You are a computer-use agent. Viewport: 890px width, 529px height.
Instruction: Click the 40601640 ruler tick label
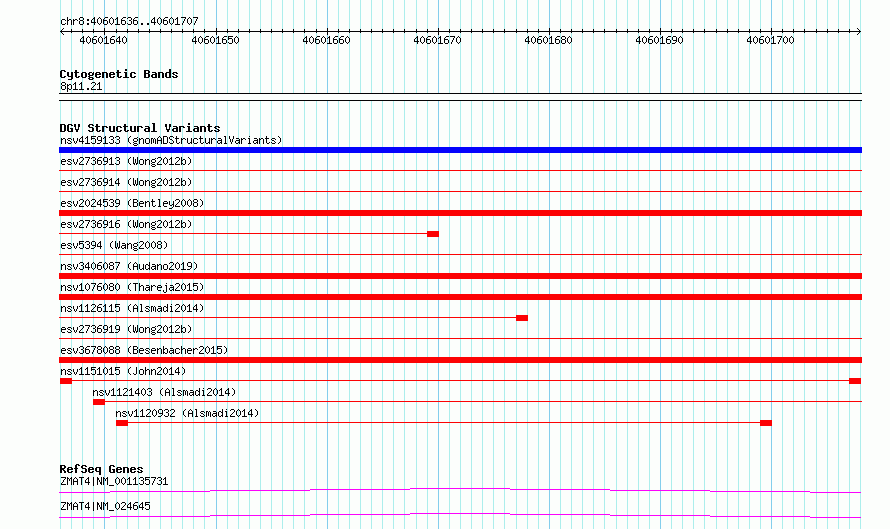pos(103,40)
